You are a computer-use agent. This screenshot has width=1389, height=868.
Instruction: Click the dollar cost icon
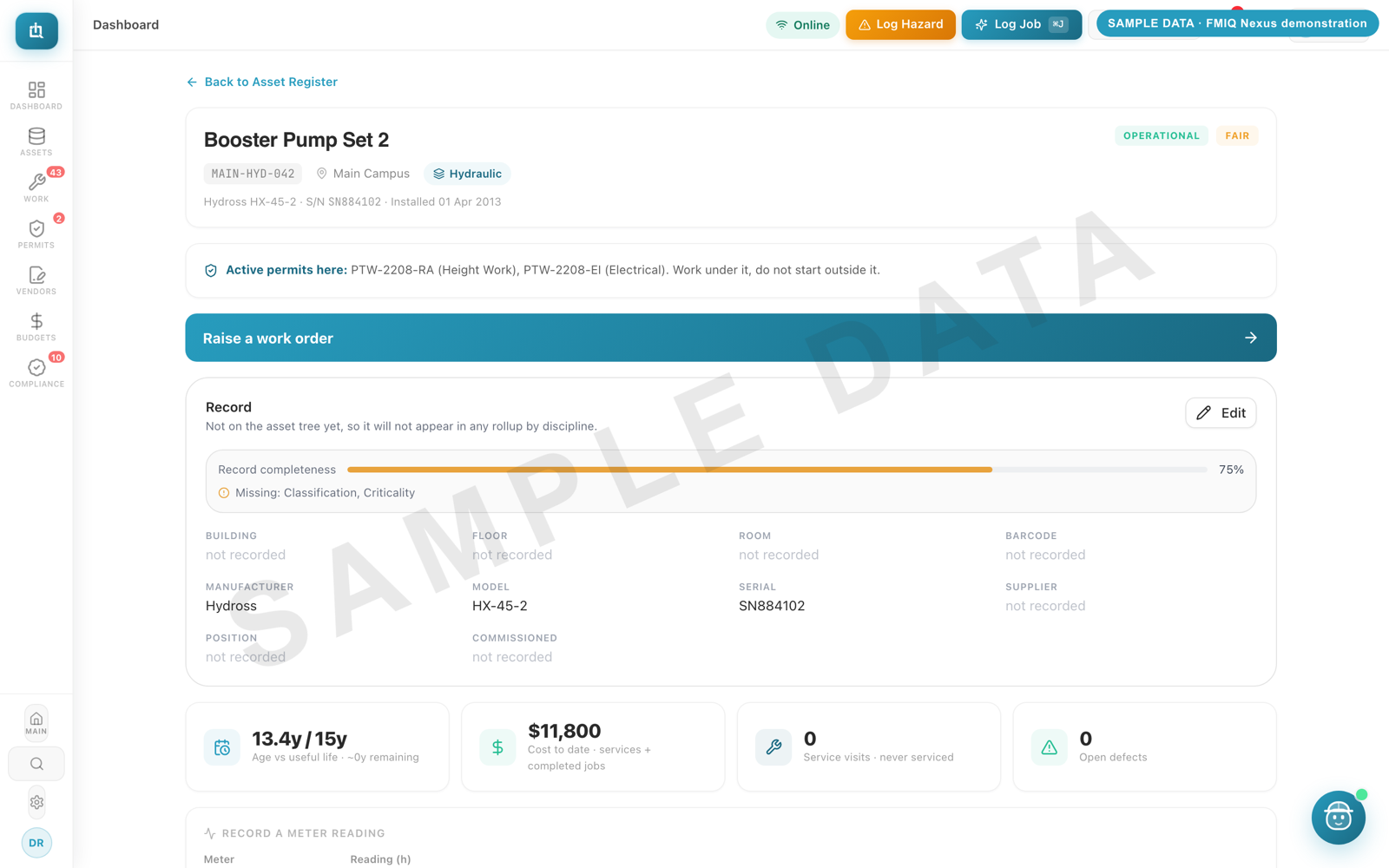[x=497, y=747]
